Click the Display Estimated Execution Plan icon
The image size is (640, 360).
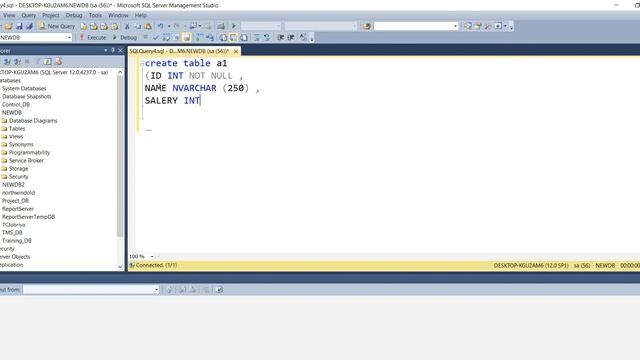[166, 38]
